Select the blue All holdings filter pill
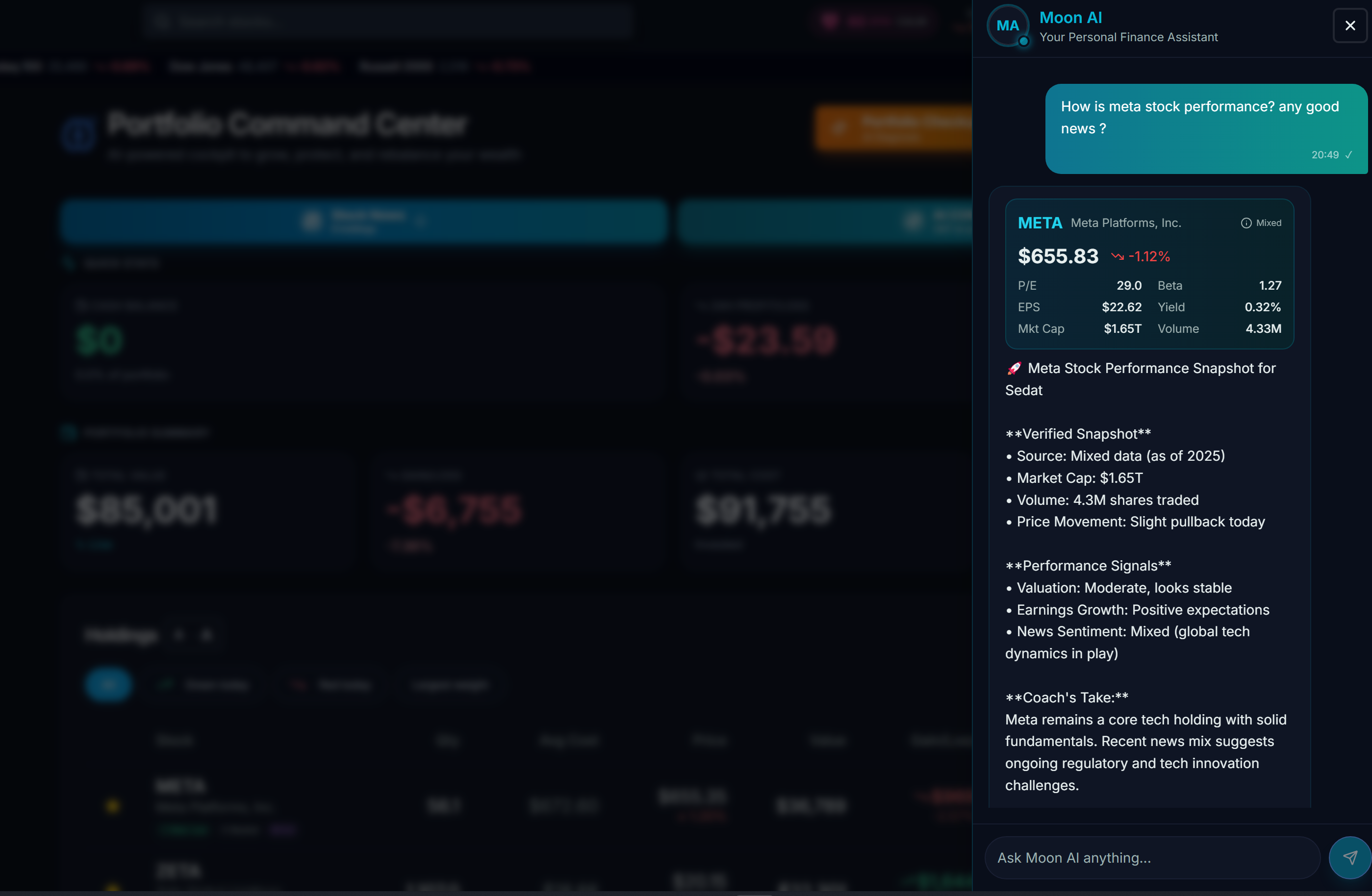This screenshot has width=1372, height=896. 108,685
